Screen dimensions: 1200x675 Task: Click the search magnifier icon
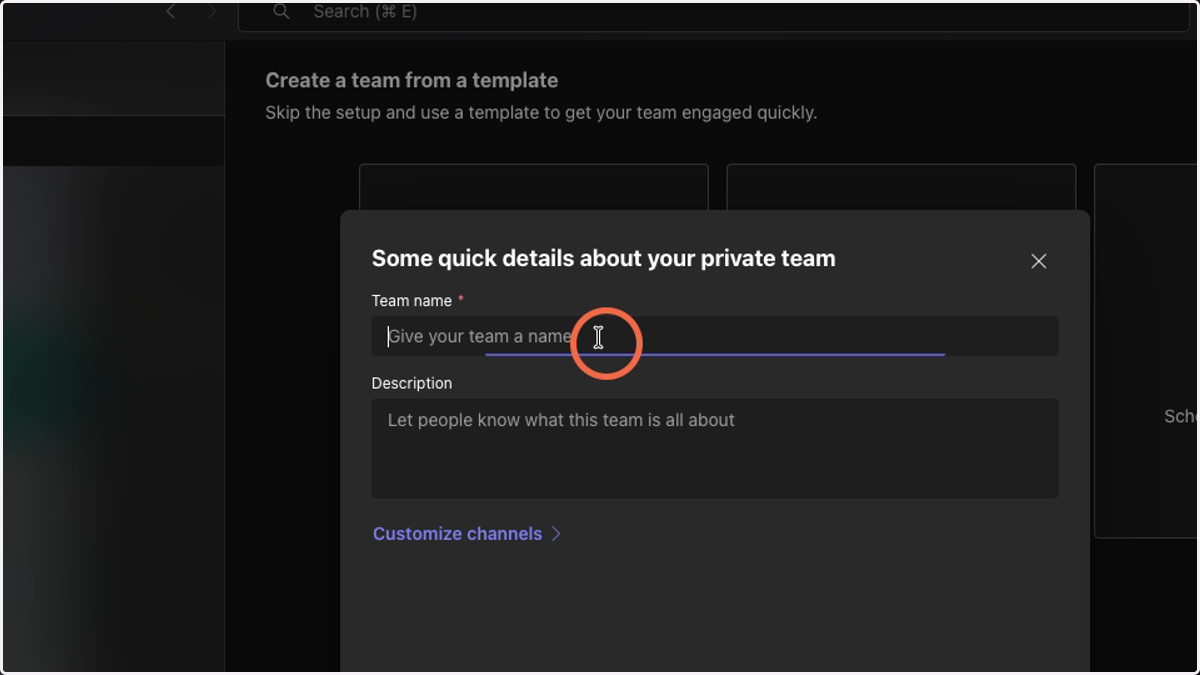tap(282, 12)
